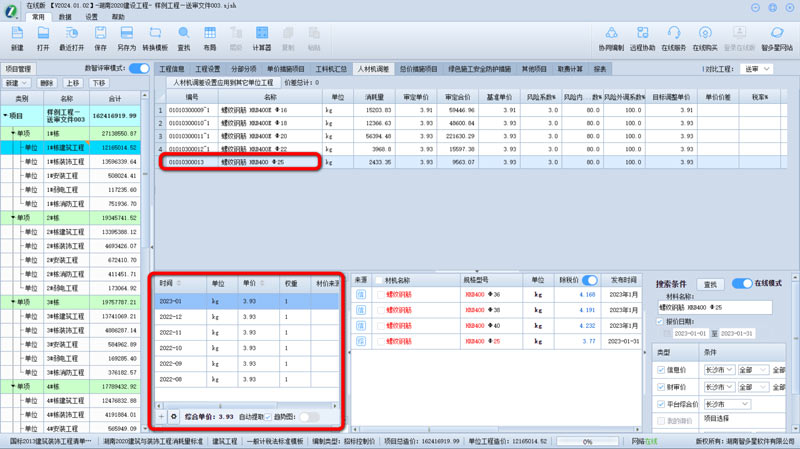Click the 查找 button in search conditions
This screenshot has height=449, width=800.
(710, 285)
